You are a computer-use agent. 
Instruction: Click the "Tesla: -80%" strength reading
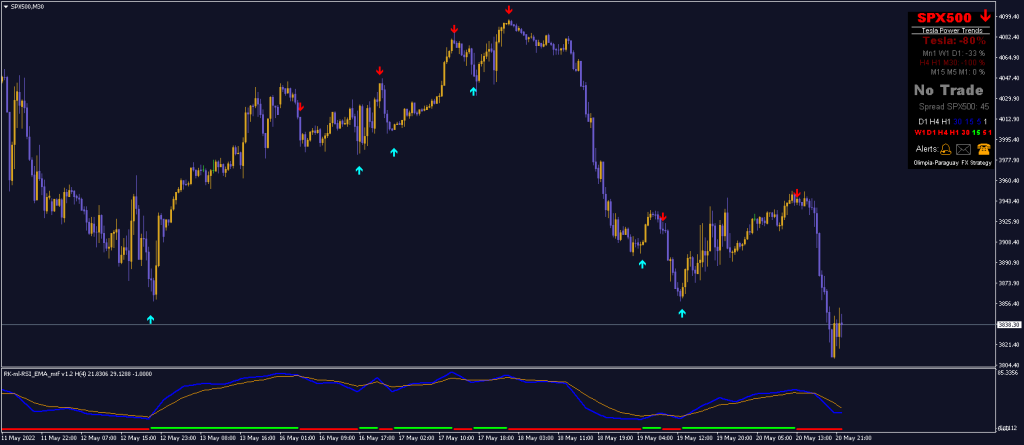coord(953,41)
